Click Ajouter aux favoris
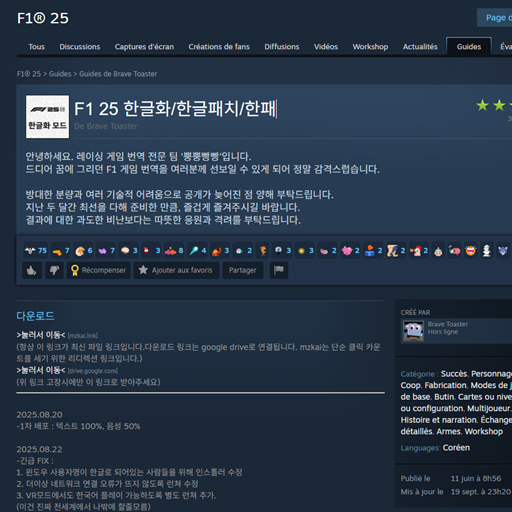This screenshot has height=512, width=512. (x=176, y=270)
